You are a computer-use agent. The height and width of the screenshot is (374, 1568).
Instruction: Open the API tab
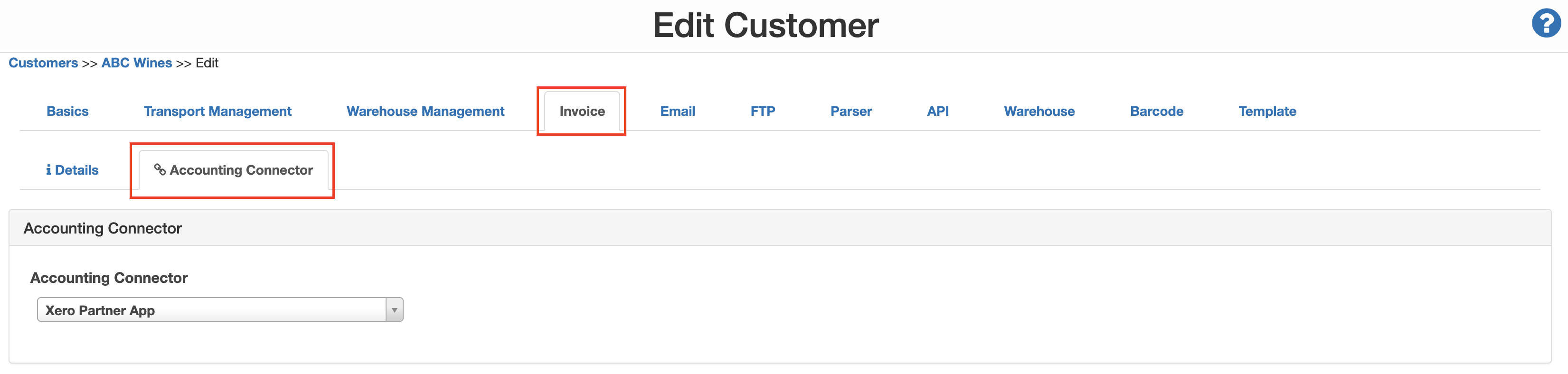tap(937, 111)
